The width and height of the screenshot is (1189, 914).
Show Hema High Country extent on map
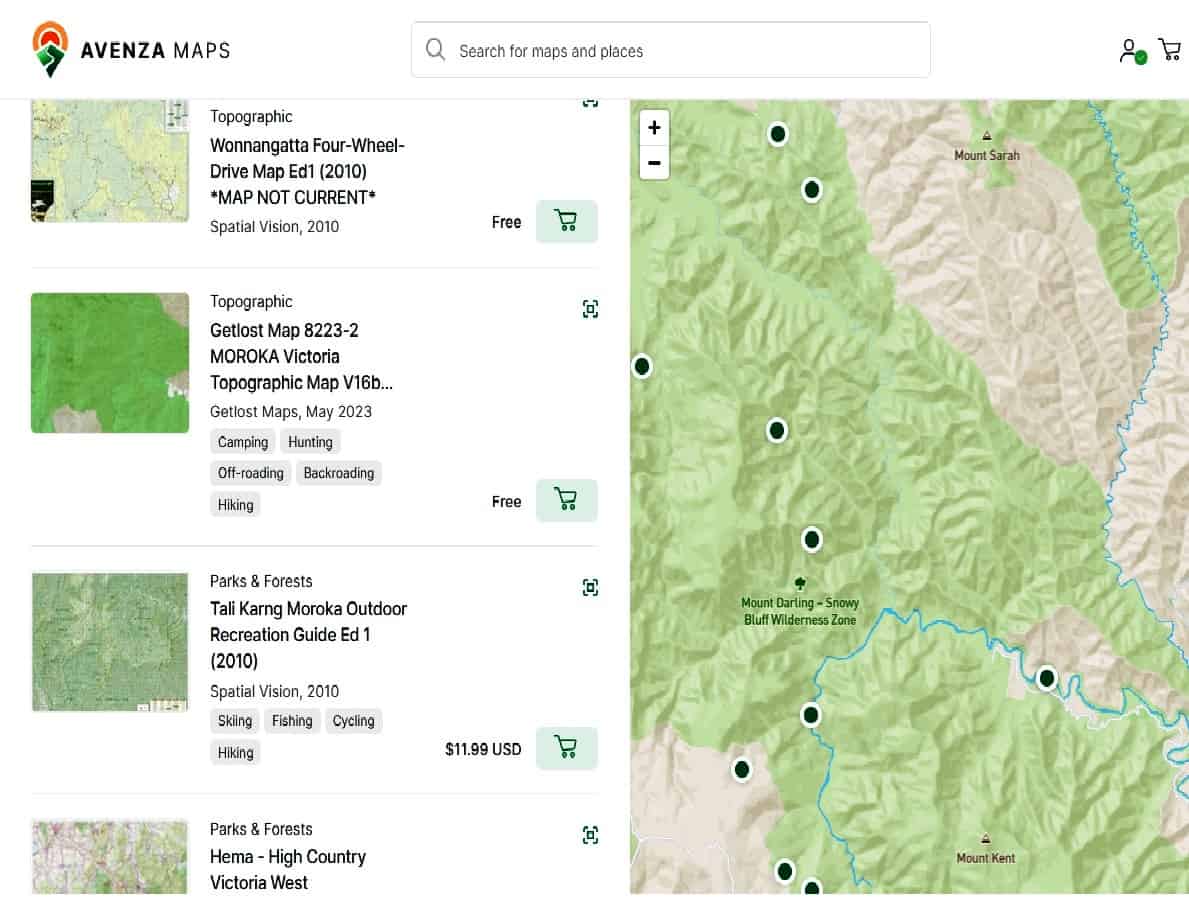(x=590, y=835)
